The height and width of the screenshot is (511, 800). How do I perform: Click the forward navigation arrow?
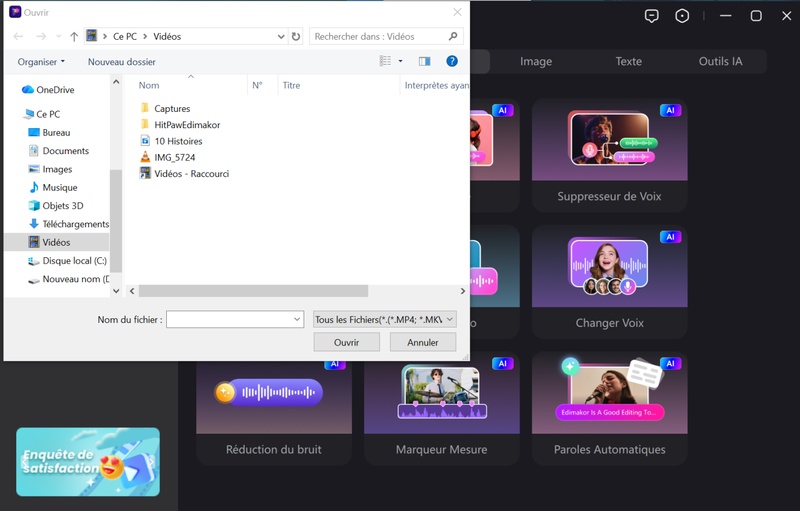pos(41,36)
